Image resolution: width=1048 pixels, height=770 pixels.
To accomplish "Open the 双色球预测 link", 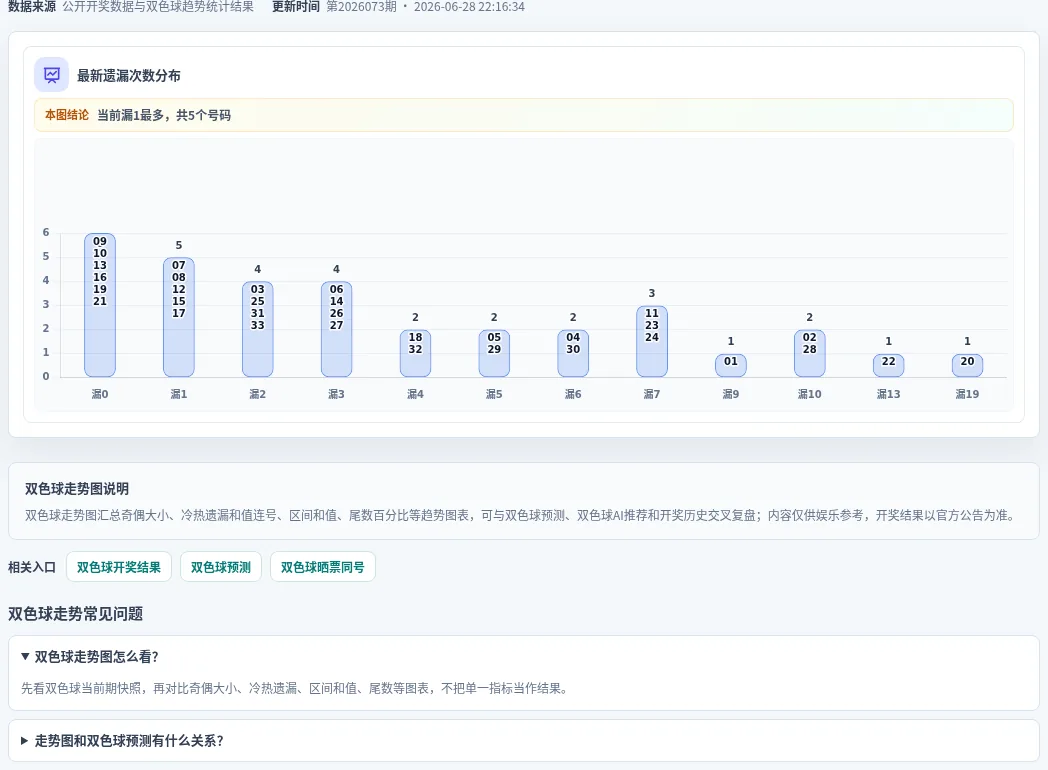I will 221,567.
